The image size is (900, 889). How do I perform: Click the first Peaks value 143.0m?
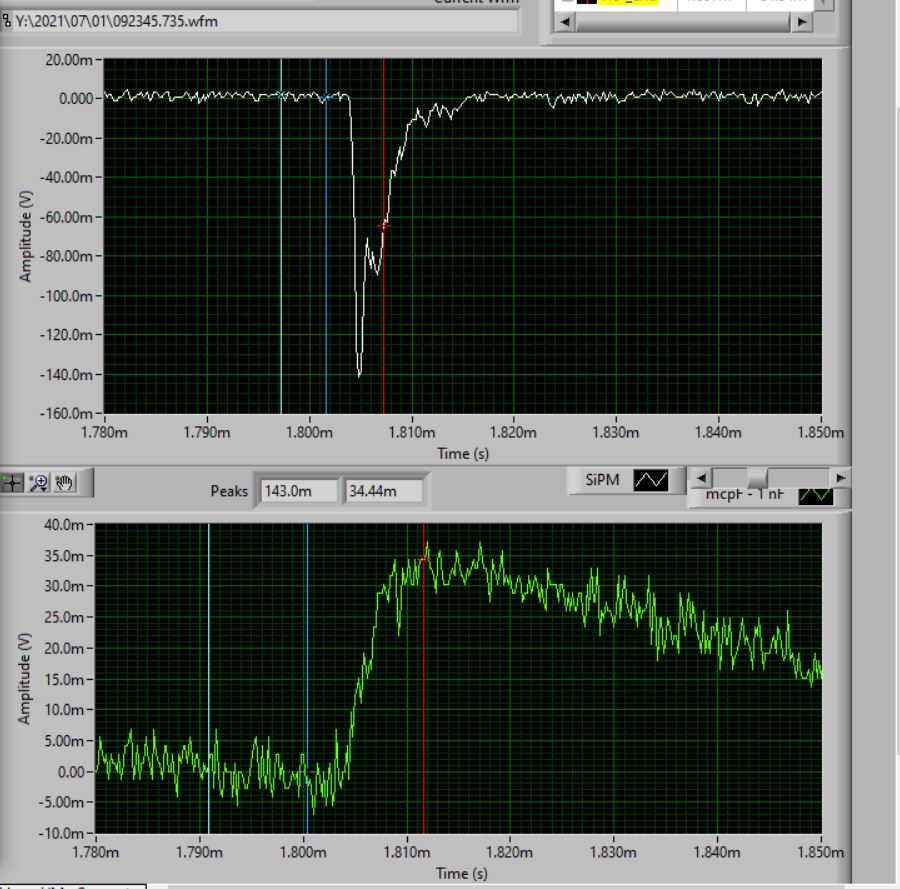299,491
